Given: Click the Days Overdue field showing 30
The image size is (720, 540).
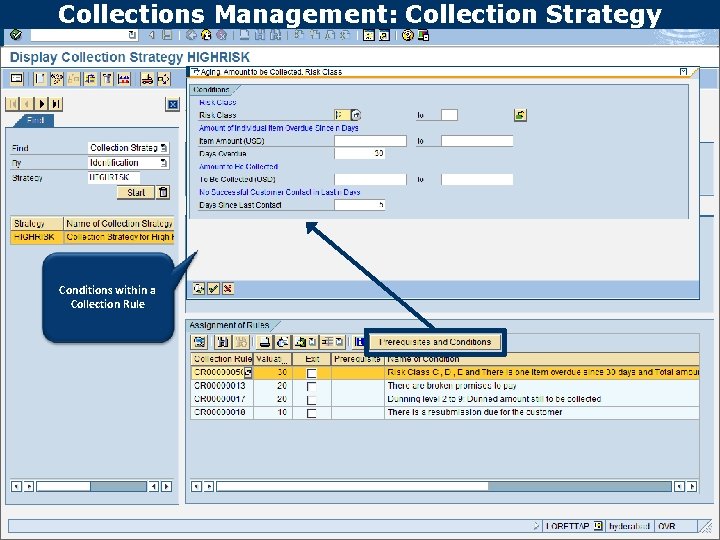Looking at the screenshot, I should tap(360, 153).
